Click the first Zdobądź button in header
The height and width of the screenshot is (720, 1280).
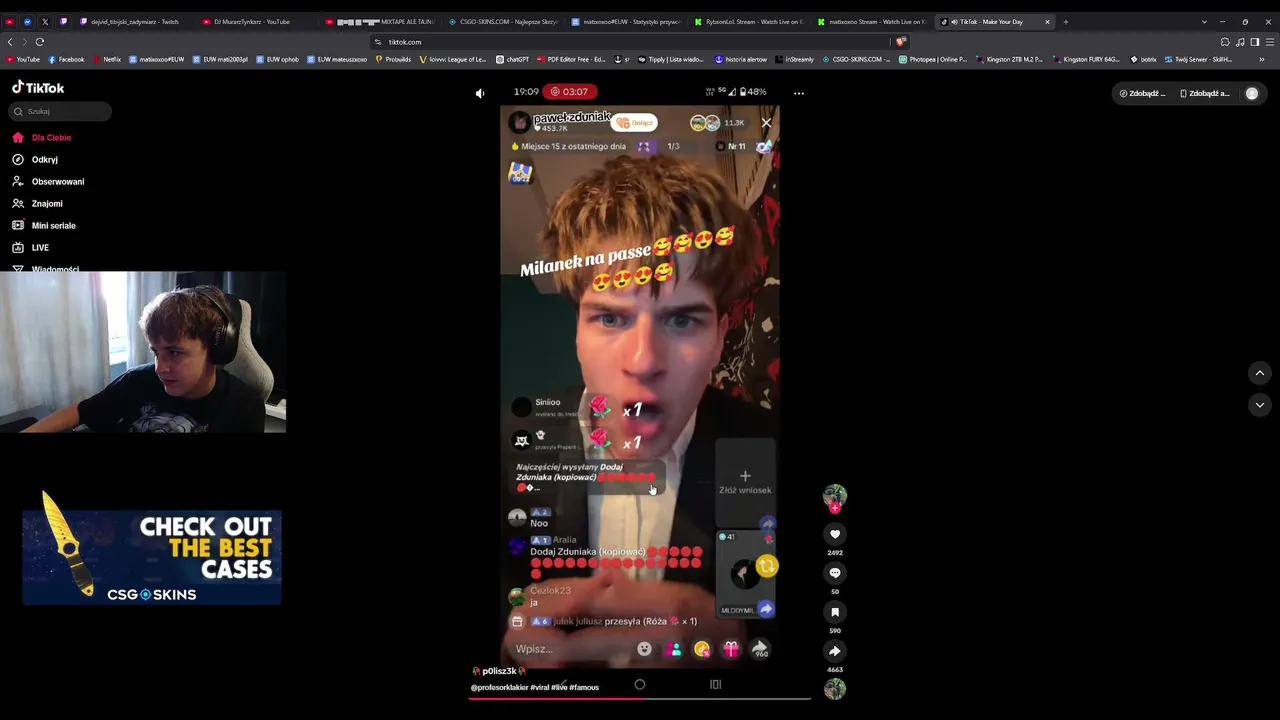tap(1142, 93)
